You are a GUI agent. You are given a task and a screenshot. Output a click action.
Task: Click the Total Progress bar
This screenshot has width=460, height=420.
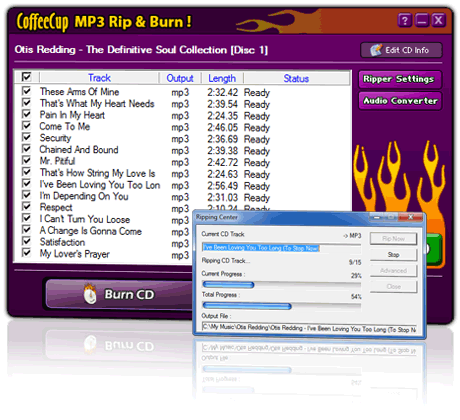[x=282, y=306]
